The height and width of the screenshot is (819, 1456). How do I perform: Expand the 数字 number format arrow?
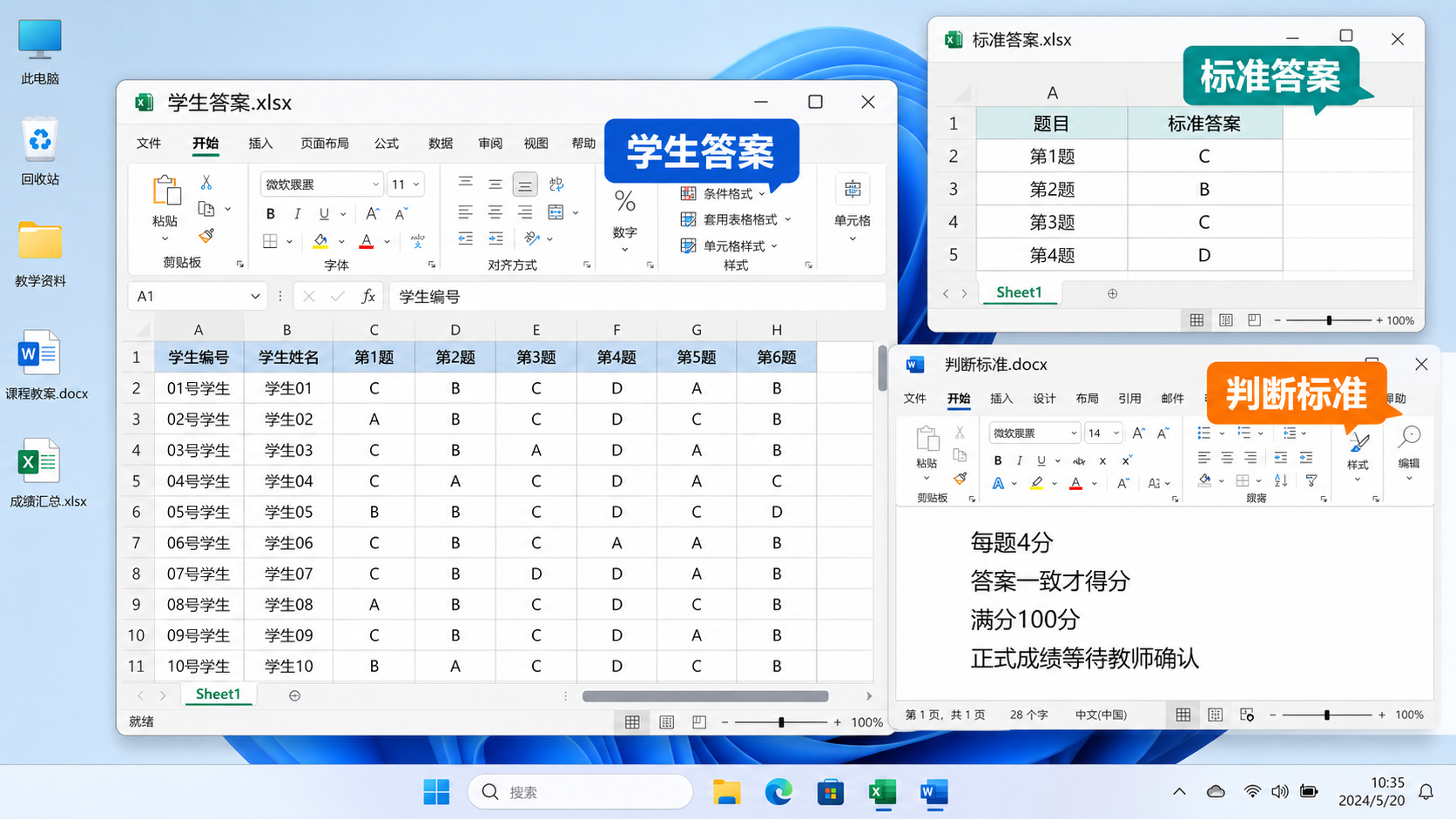pos(624,251)
